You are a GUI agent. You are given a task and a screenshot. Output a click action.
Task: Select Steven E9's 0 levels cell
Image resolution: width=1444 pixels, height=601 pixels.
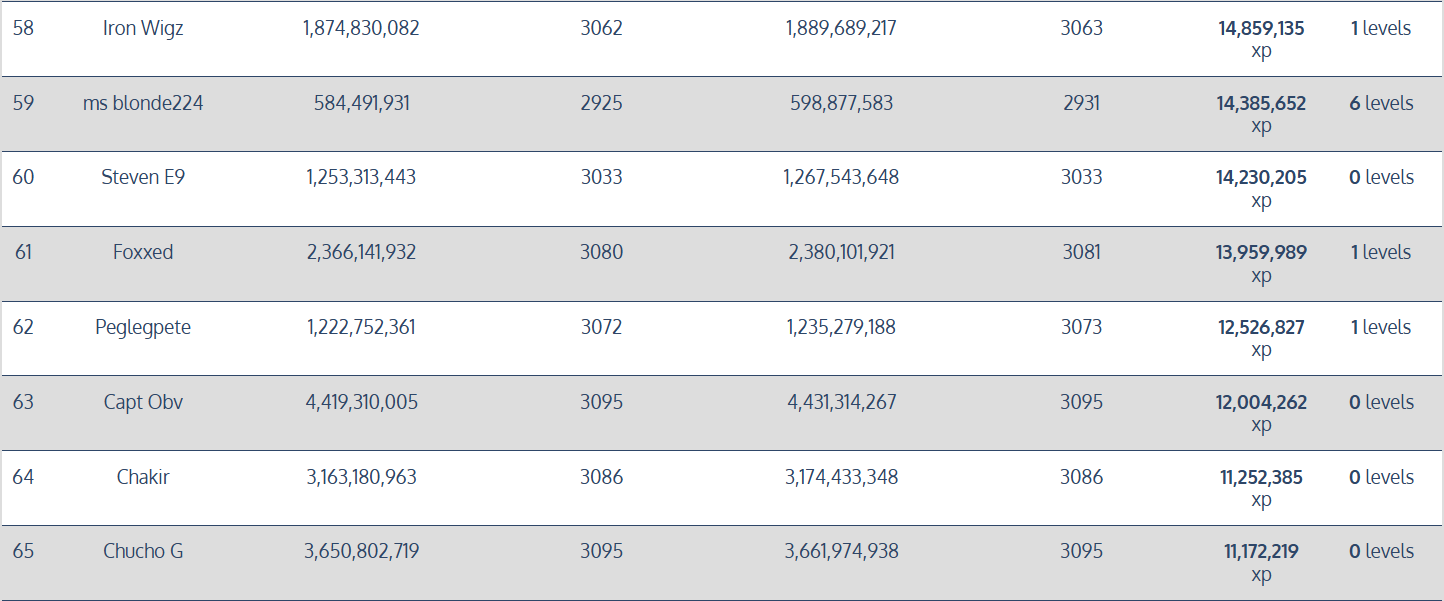tap(1381, 177)
